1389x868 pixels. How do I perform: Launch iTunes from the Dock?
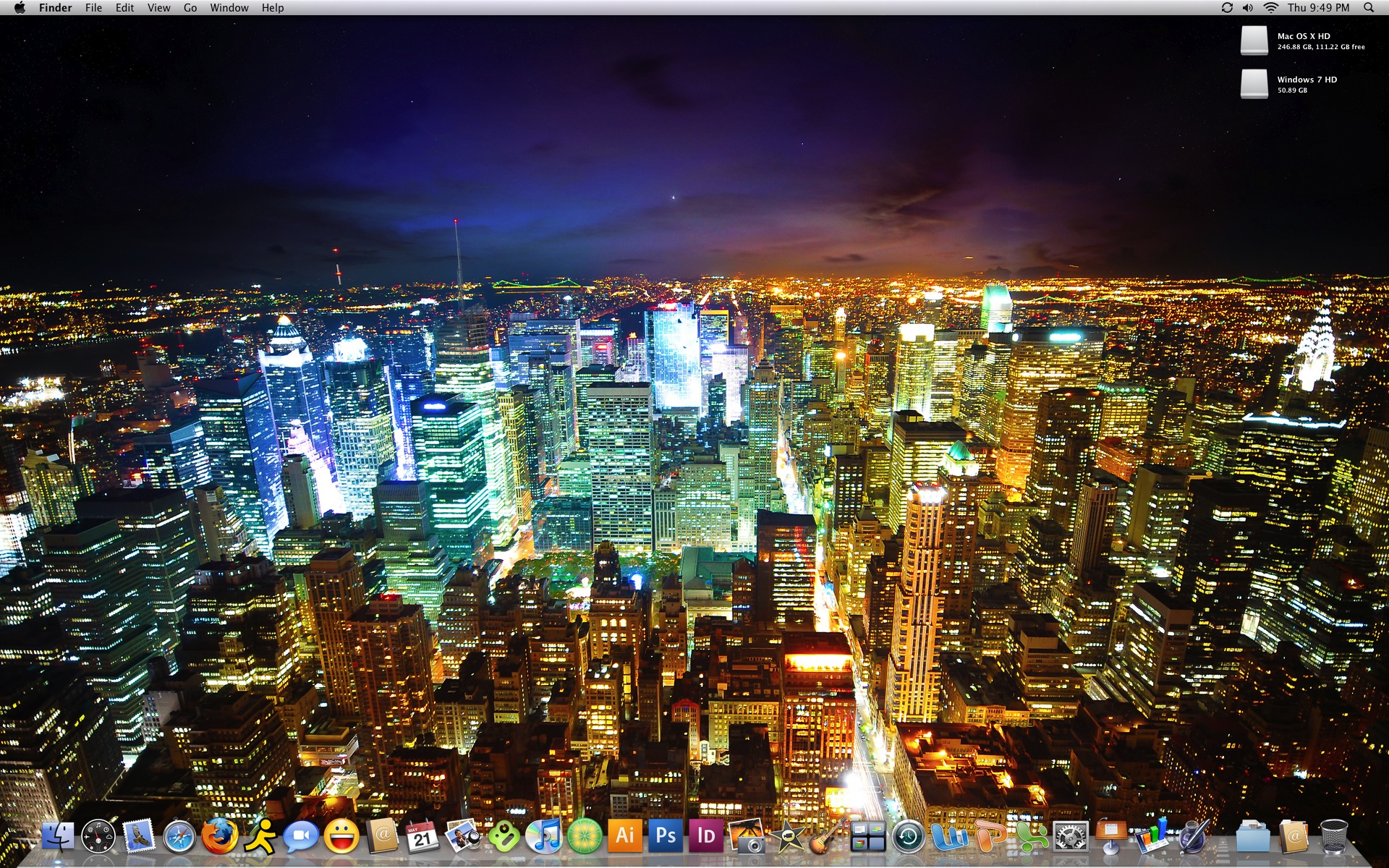pyautogui.click(x=543, y=837)
